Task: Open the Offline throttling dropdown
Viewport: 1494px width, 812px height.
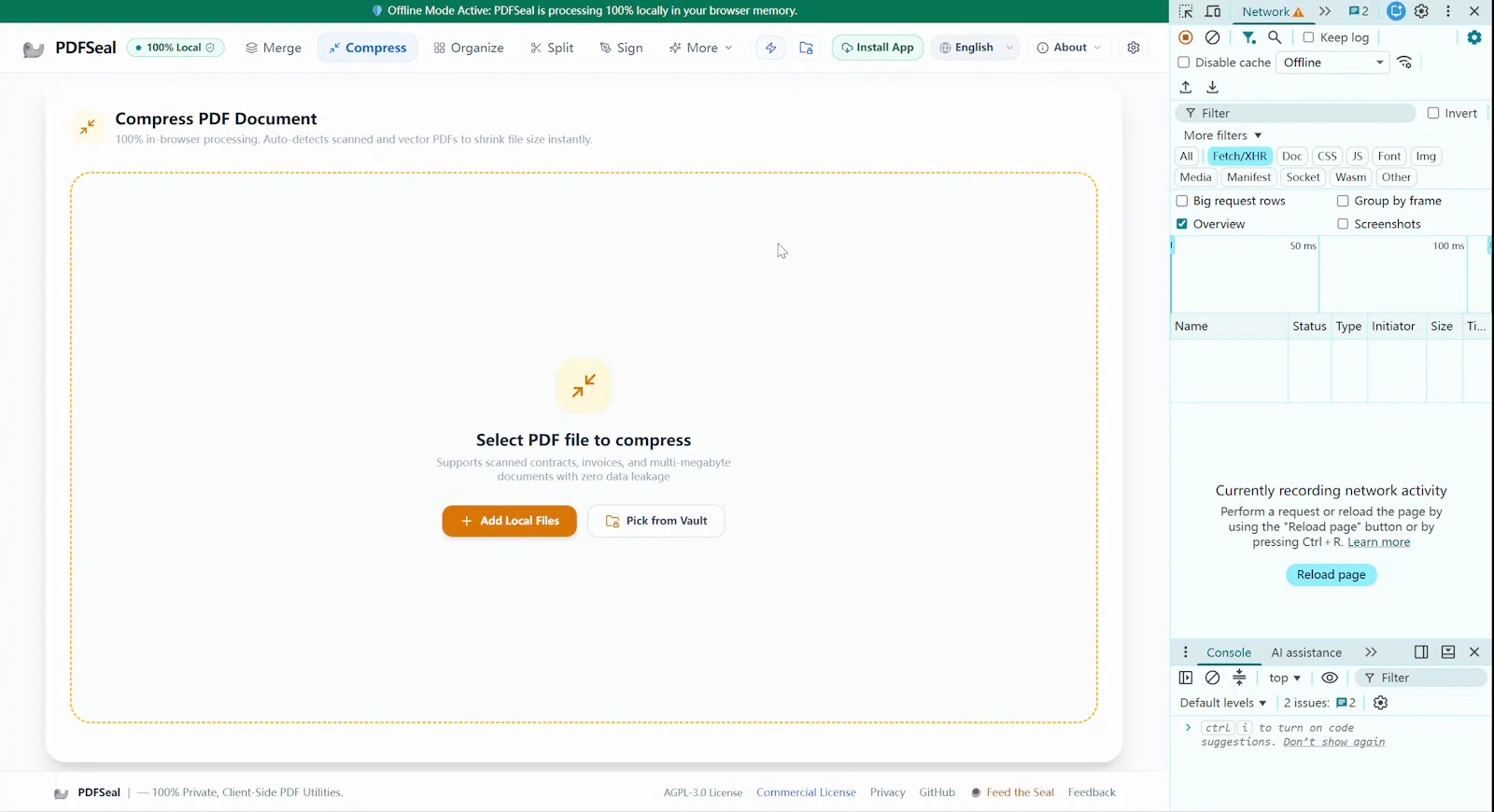Action: pyautogui.click(x=1333, y=63)
